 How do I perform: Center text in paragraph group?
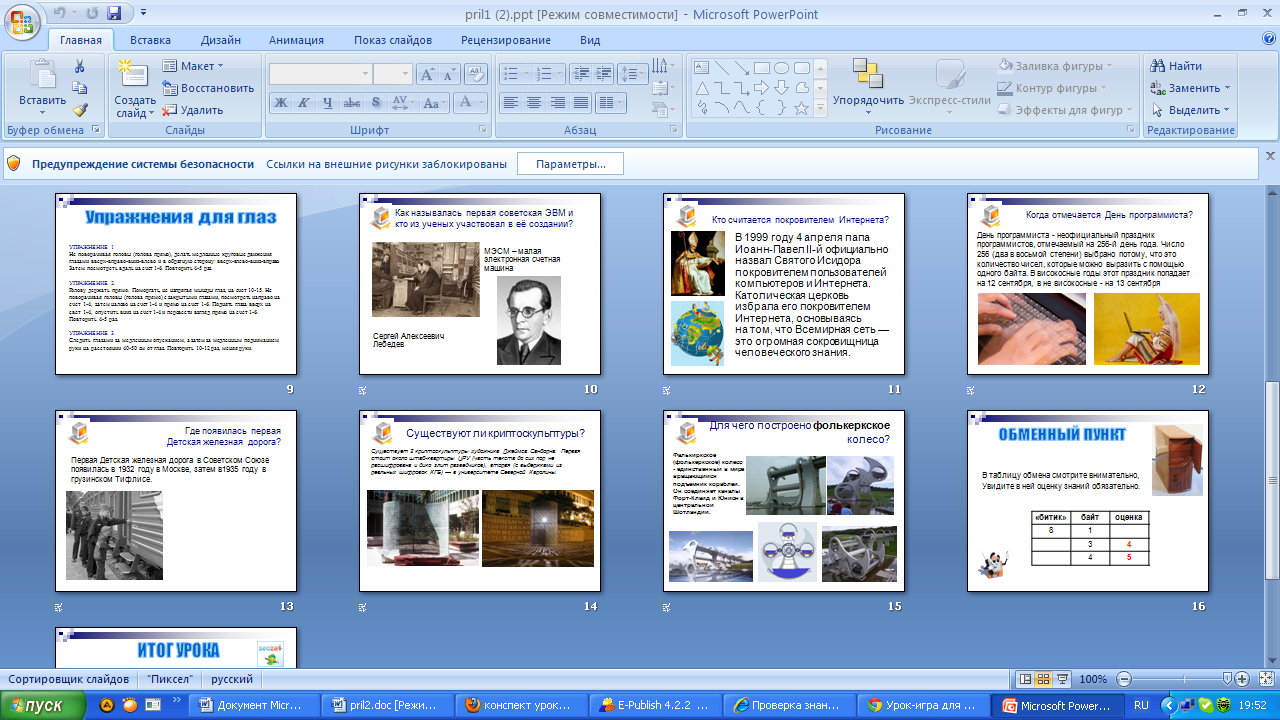click(x=534, y=102)
